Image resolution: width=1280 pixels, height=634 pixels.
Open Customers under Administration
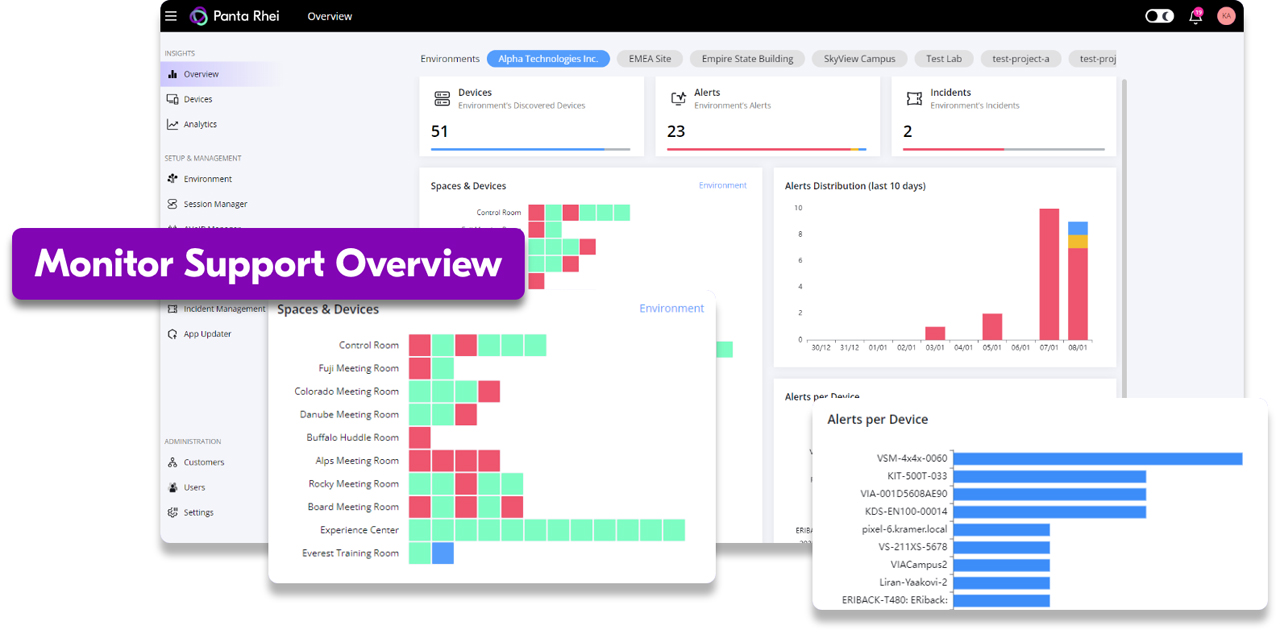[x=203, y=462]
